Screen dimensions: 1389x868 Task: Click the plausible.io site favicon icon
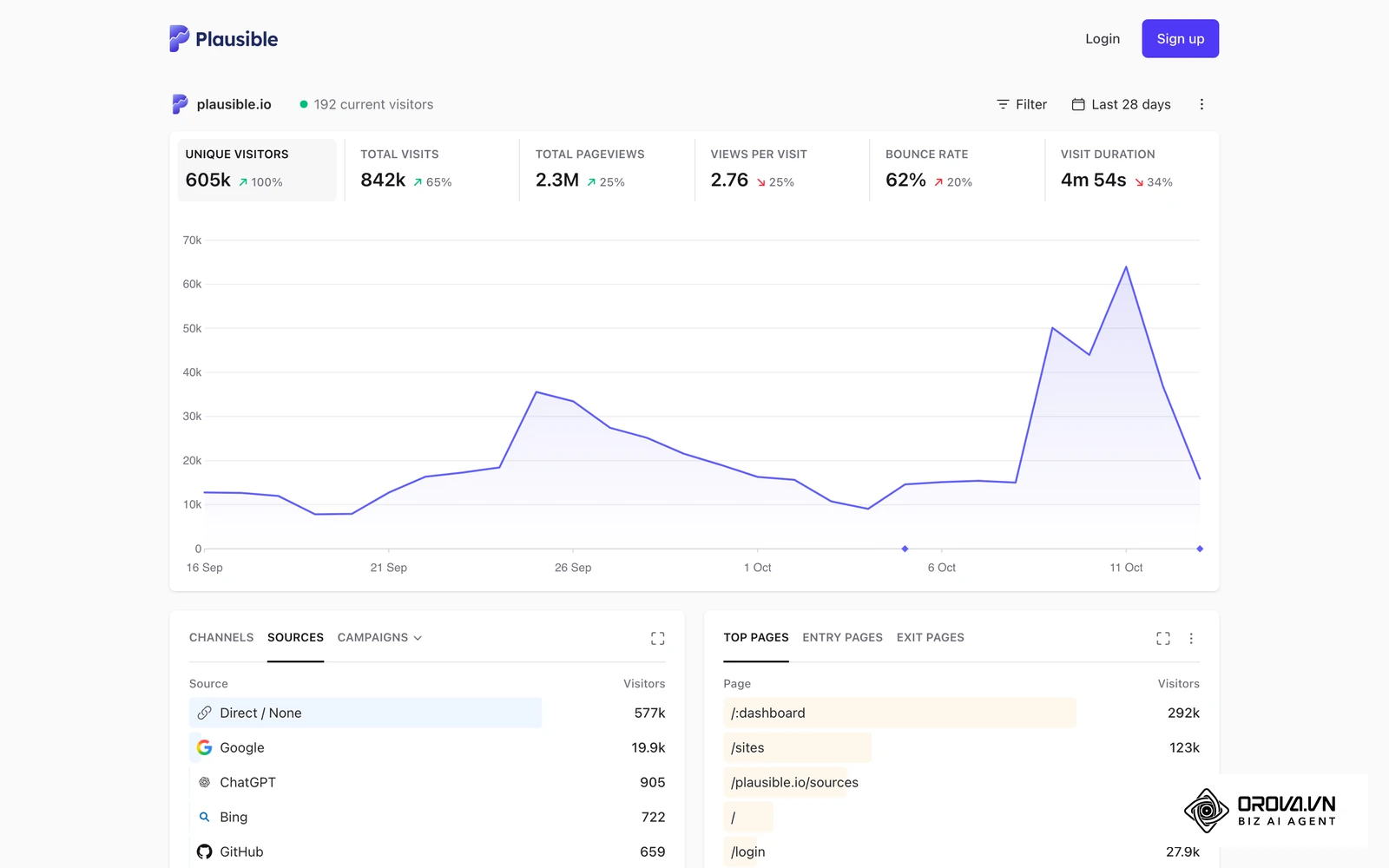[180, 104]
